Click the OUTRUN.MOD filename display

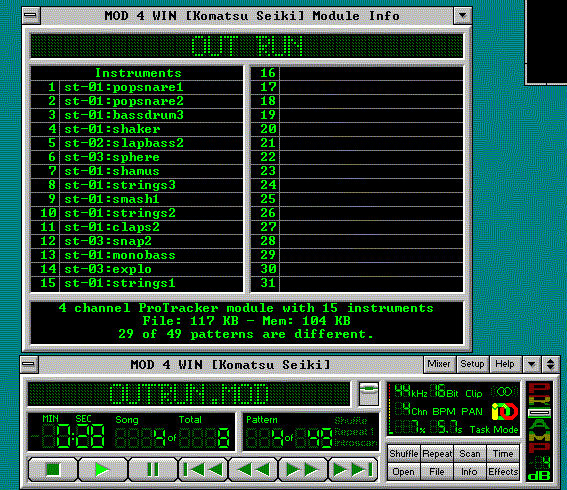tap(189, 394)
